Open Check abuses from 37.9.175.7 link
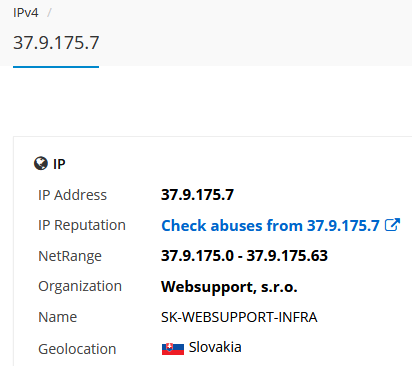412x366 pixels. click(x=270, y=225)
